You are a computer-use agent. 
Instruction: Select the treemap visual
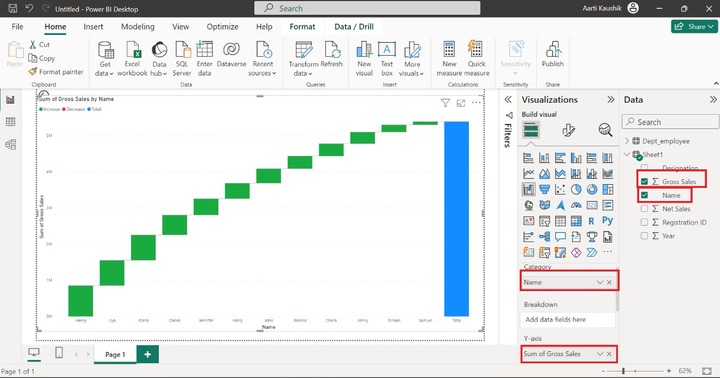[x=608, y=189]
